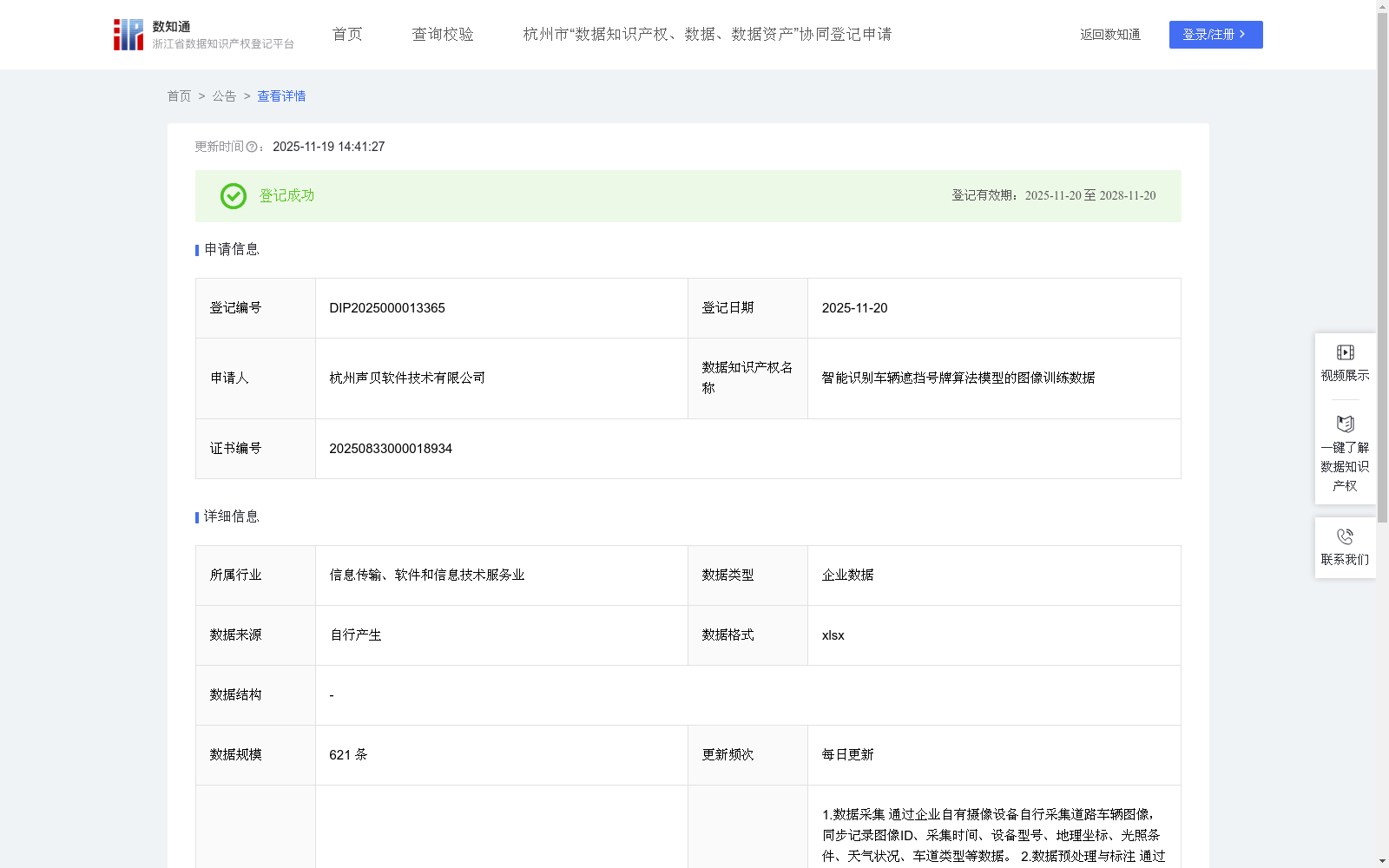Image resolution: width=1389 pixels, height=868 pixels.
Task: Select 首页 in the top navigation
Action: click(x=346, y=34)
